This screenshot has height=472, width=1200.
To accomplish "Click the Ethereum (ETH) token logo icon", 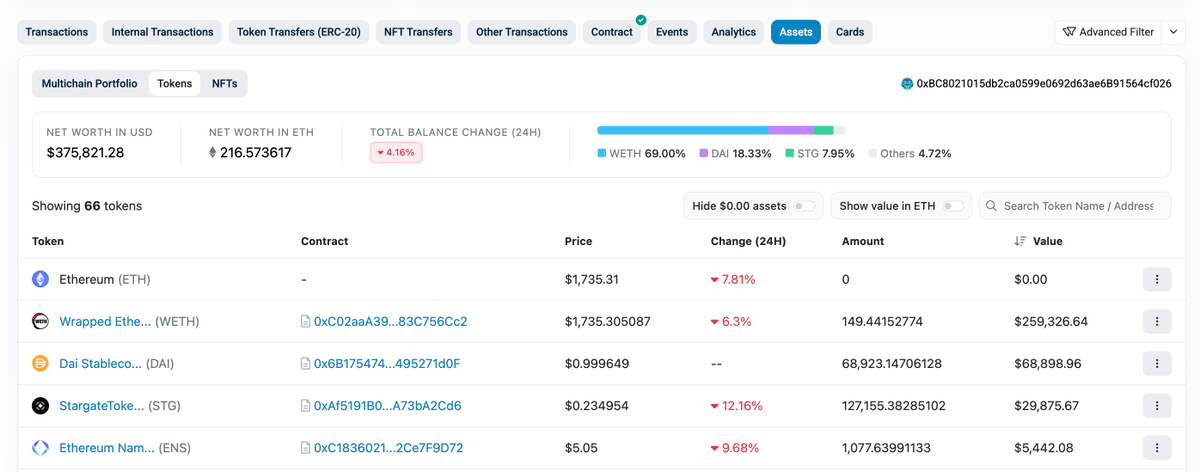I will (x=40, y=279).
